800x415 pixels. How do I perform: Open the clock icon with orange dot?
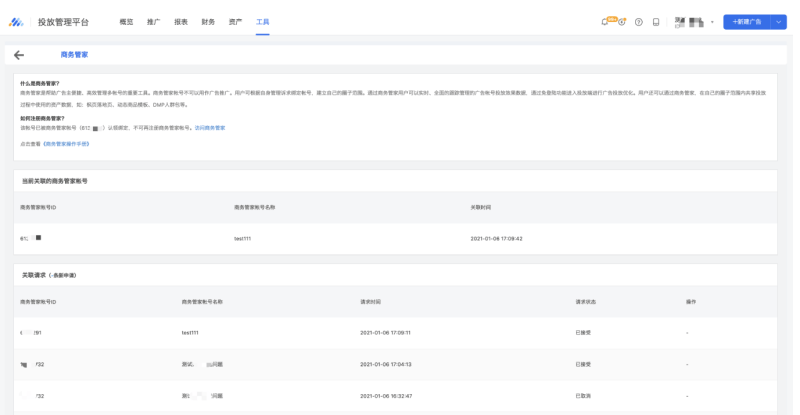[x=622, y=22]
